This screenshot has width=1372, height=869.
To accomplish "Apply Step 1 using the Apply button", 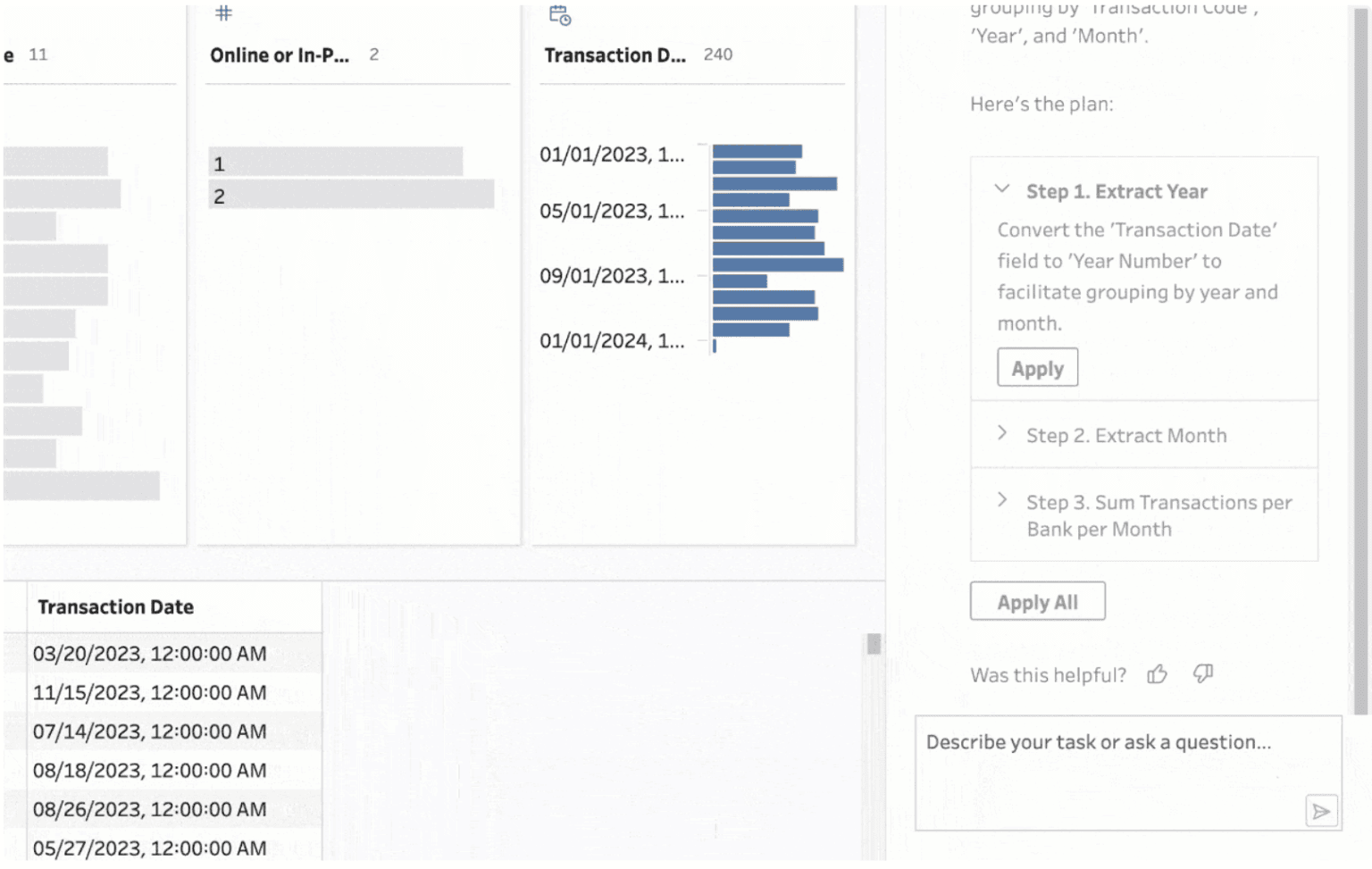I will (1037, 367).
